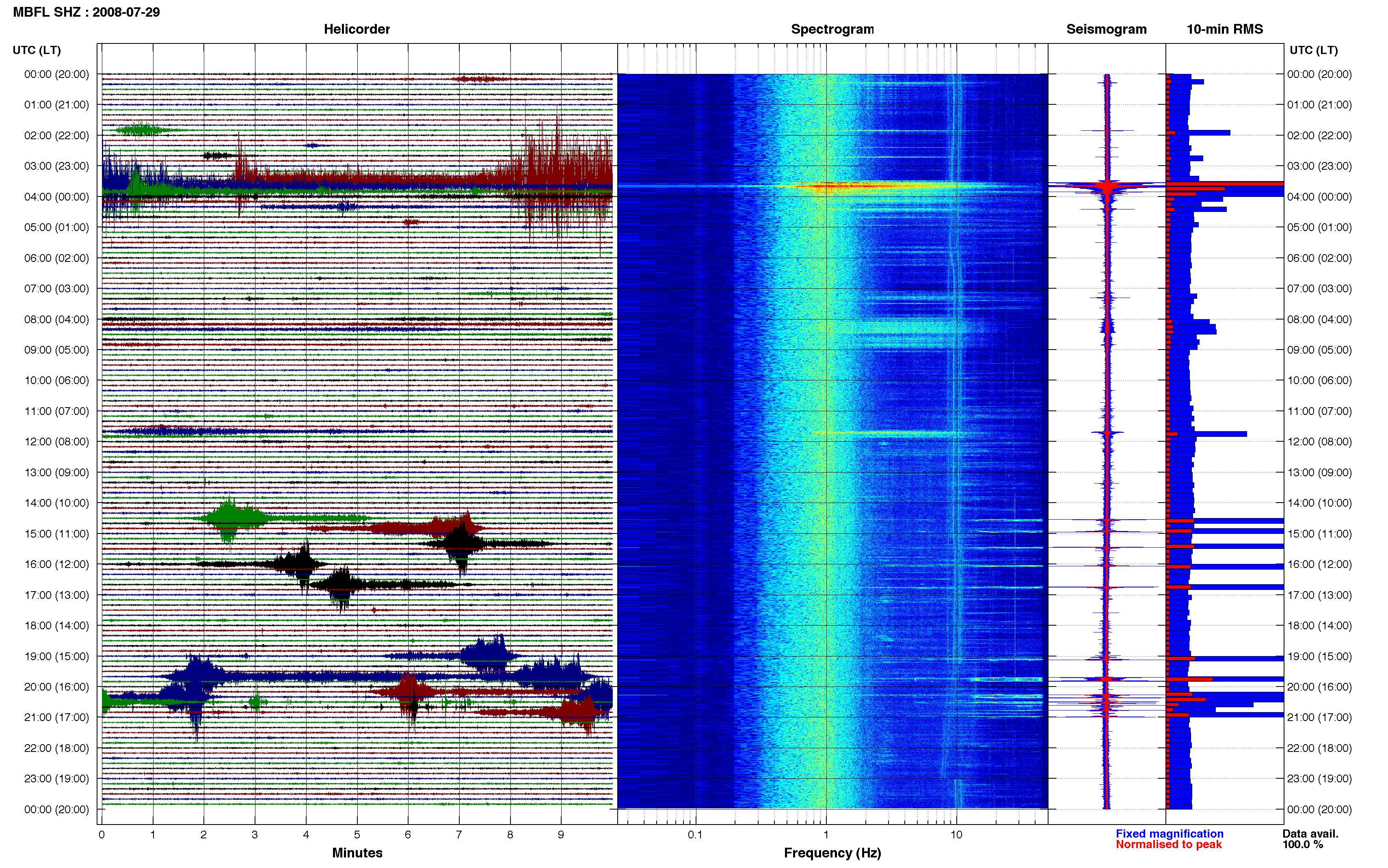Screen dimensions: 1388x868
Task: Click right time label '17:00 (13:00)'
Action: point(1319,595)
